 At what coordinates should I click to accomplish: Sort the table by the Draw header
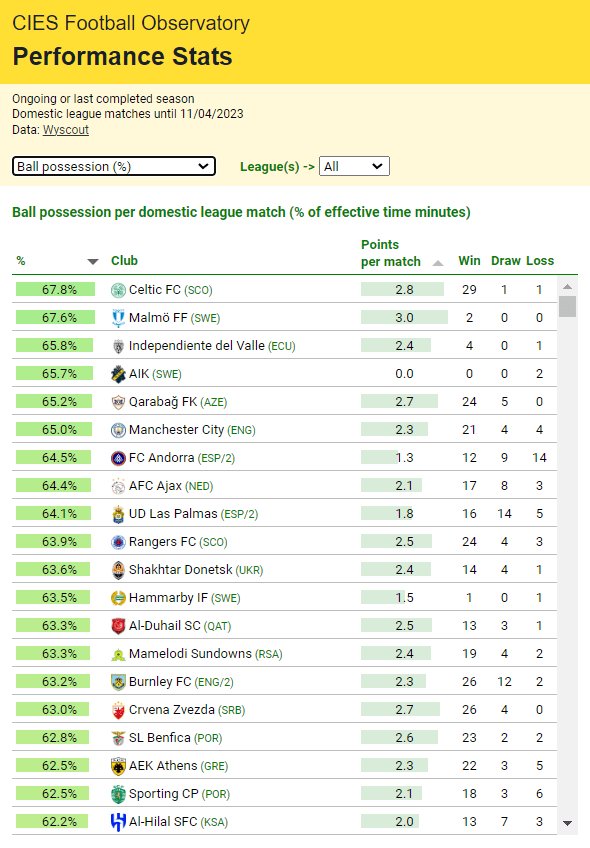click(506, 261)
